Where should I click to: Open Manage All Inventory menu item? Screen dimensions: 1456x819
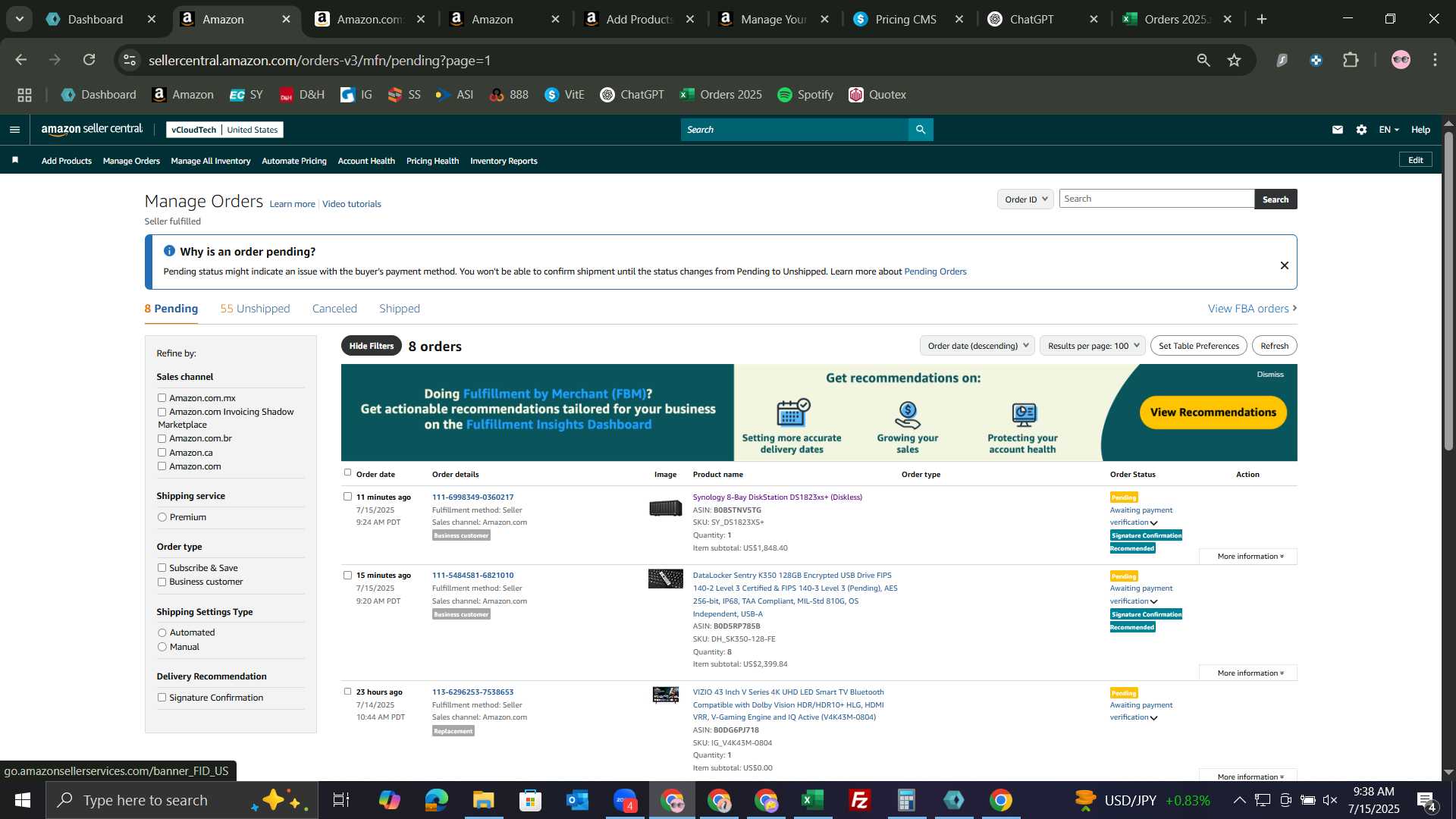[x=210, y=161]
